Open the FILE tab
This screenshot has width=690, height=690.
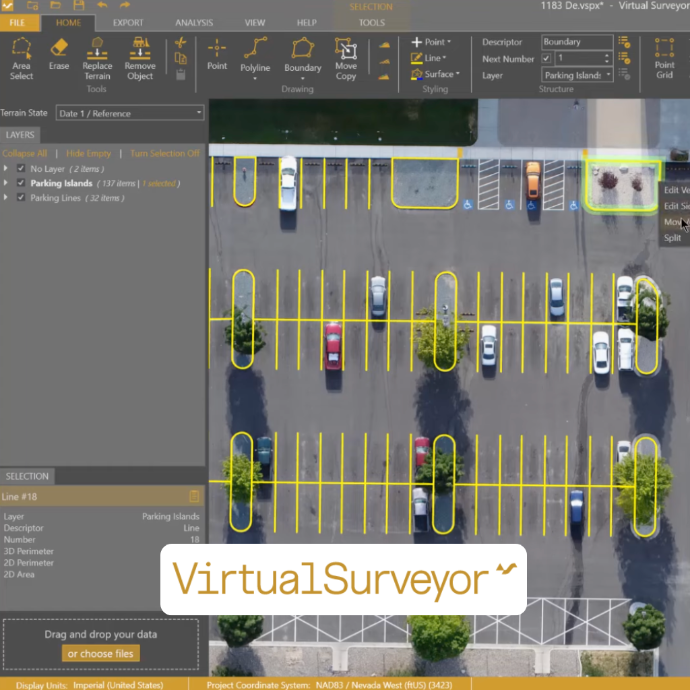pos(18,22)
